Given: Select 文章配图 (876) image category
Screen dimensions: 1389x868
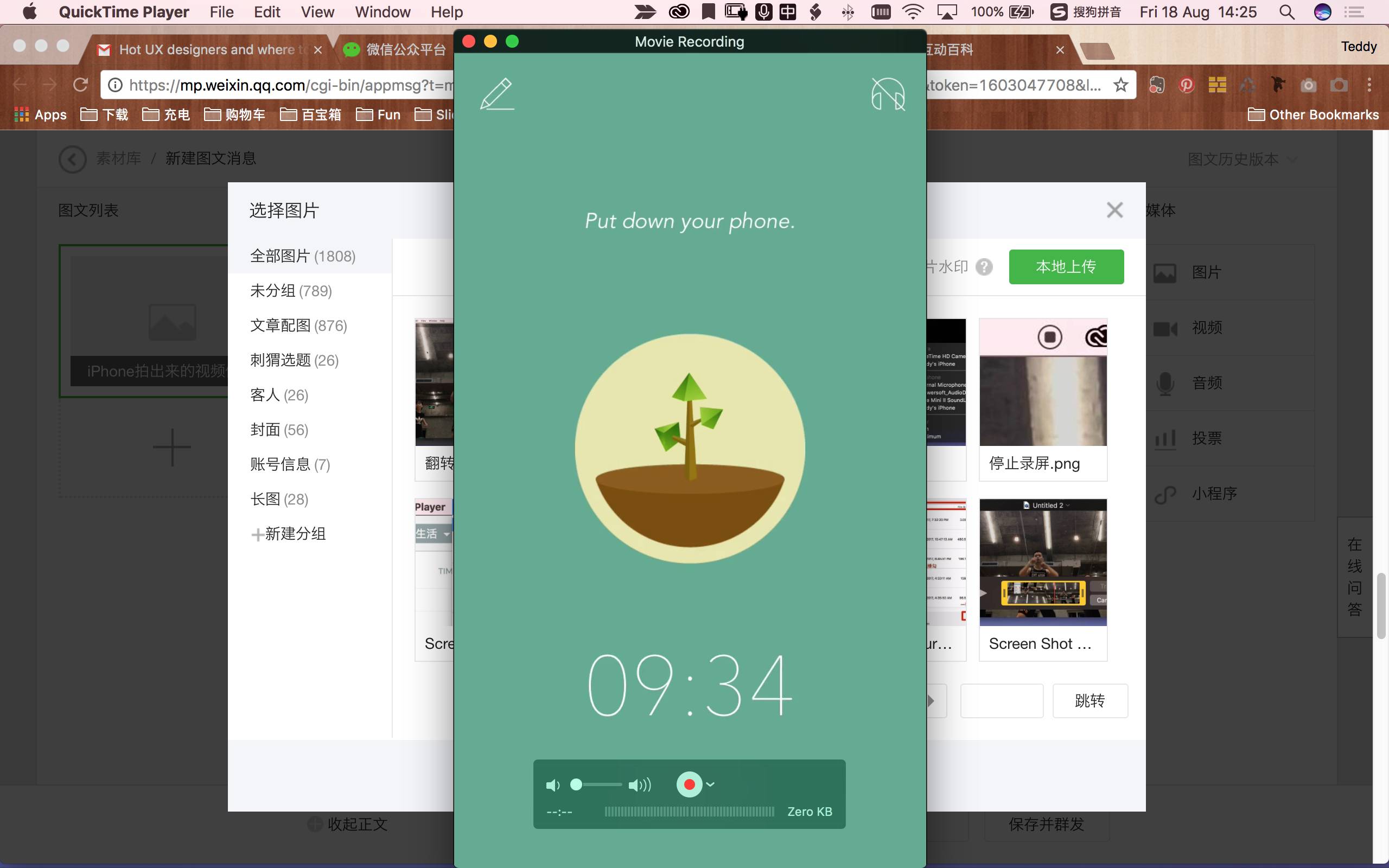Looking at the screenshot, I should click(x=298, y=325).
